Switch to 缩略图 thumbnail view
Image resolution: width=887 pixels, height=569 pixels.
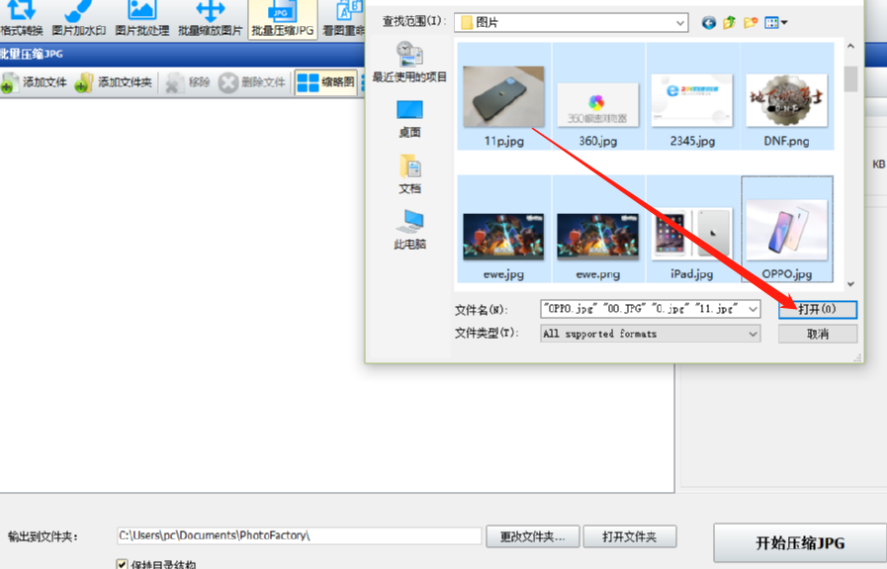326,83
